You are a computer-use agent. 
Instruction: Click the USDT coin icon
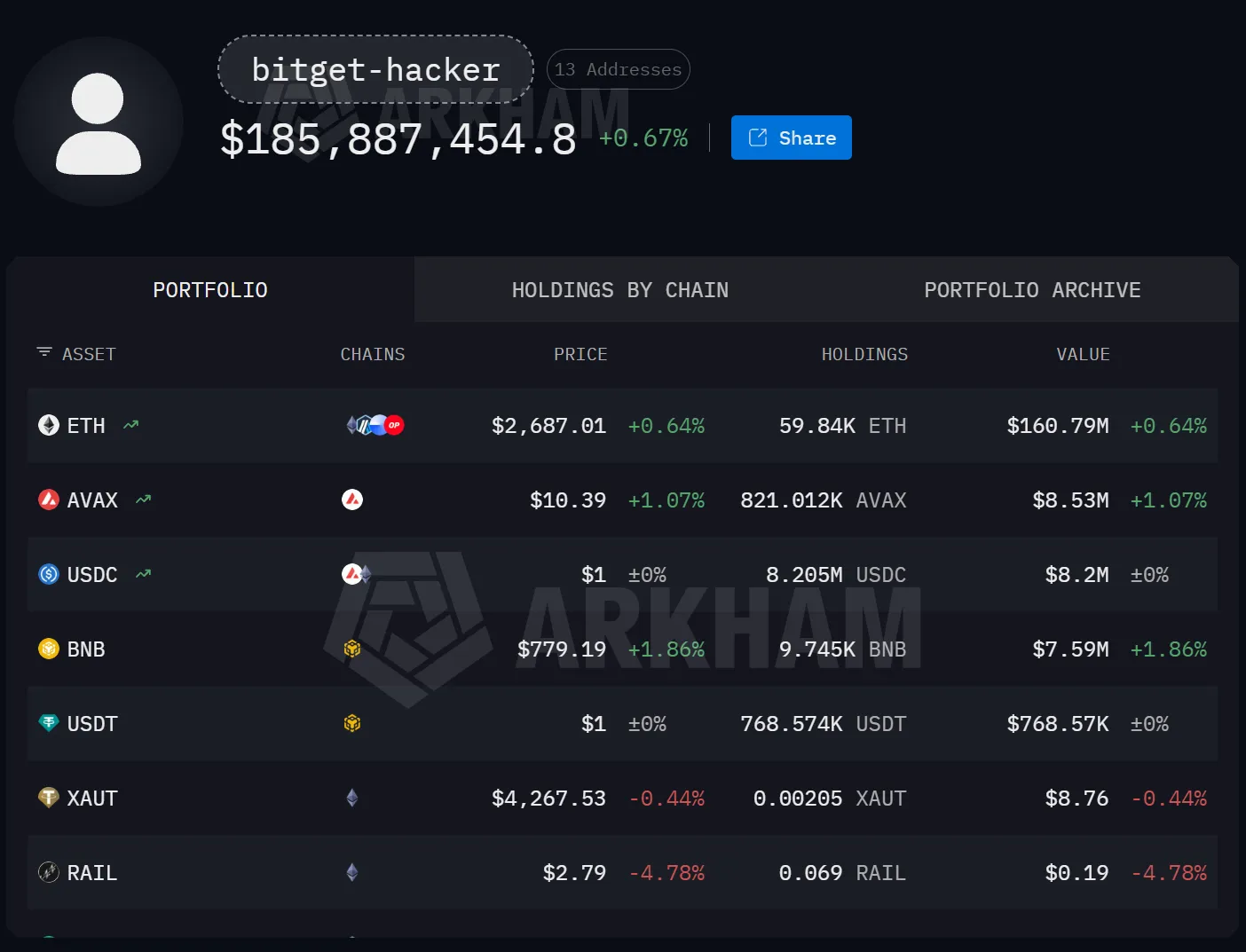[x=49, y=724]
